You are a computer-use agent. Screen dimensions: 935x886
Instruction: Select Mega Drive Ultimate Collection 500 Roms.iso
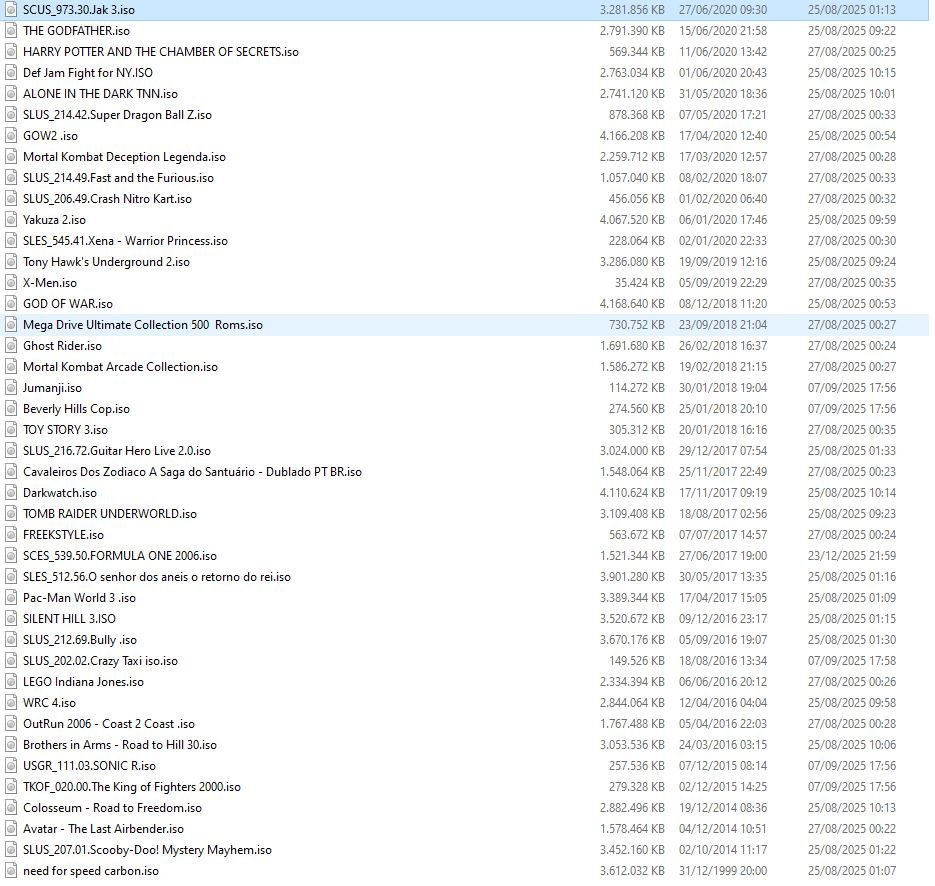coord(142,325)
